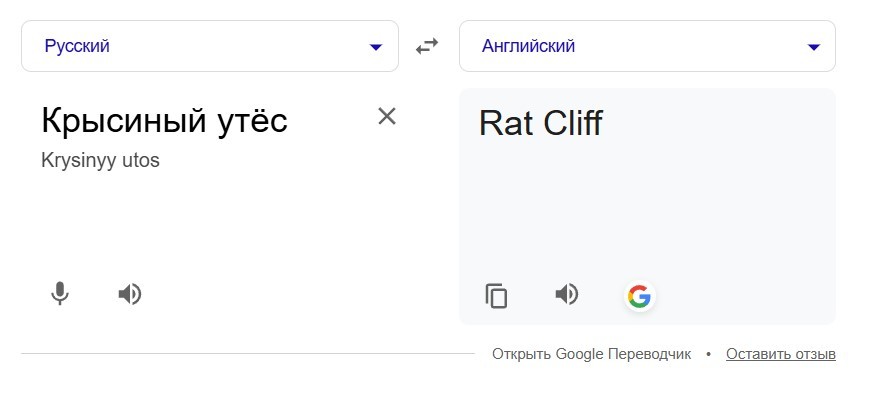Open the Английский target language selector

coord(647,46)
